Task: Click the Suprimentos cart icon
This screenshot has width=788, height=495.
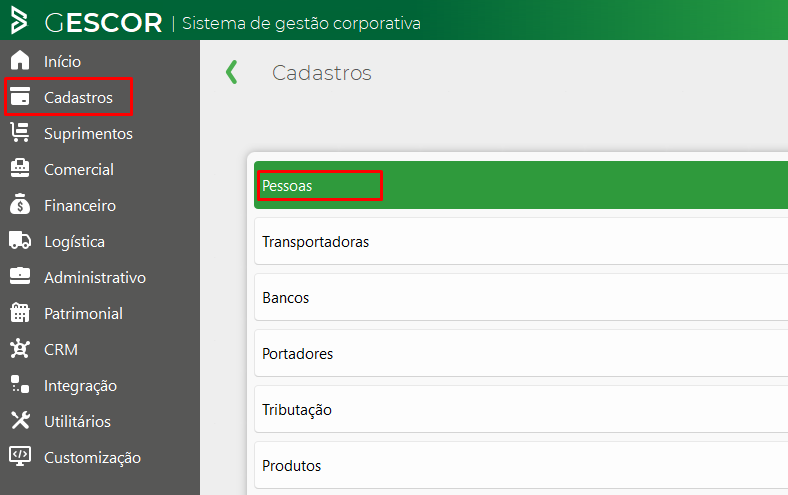Action: [20, 133]
